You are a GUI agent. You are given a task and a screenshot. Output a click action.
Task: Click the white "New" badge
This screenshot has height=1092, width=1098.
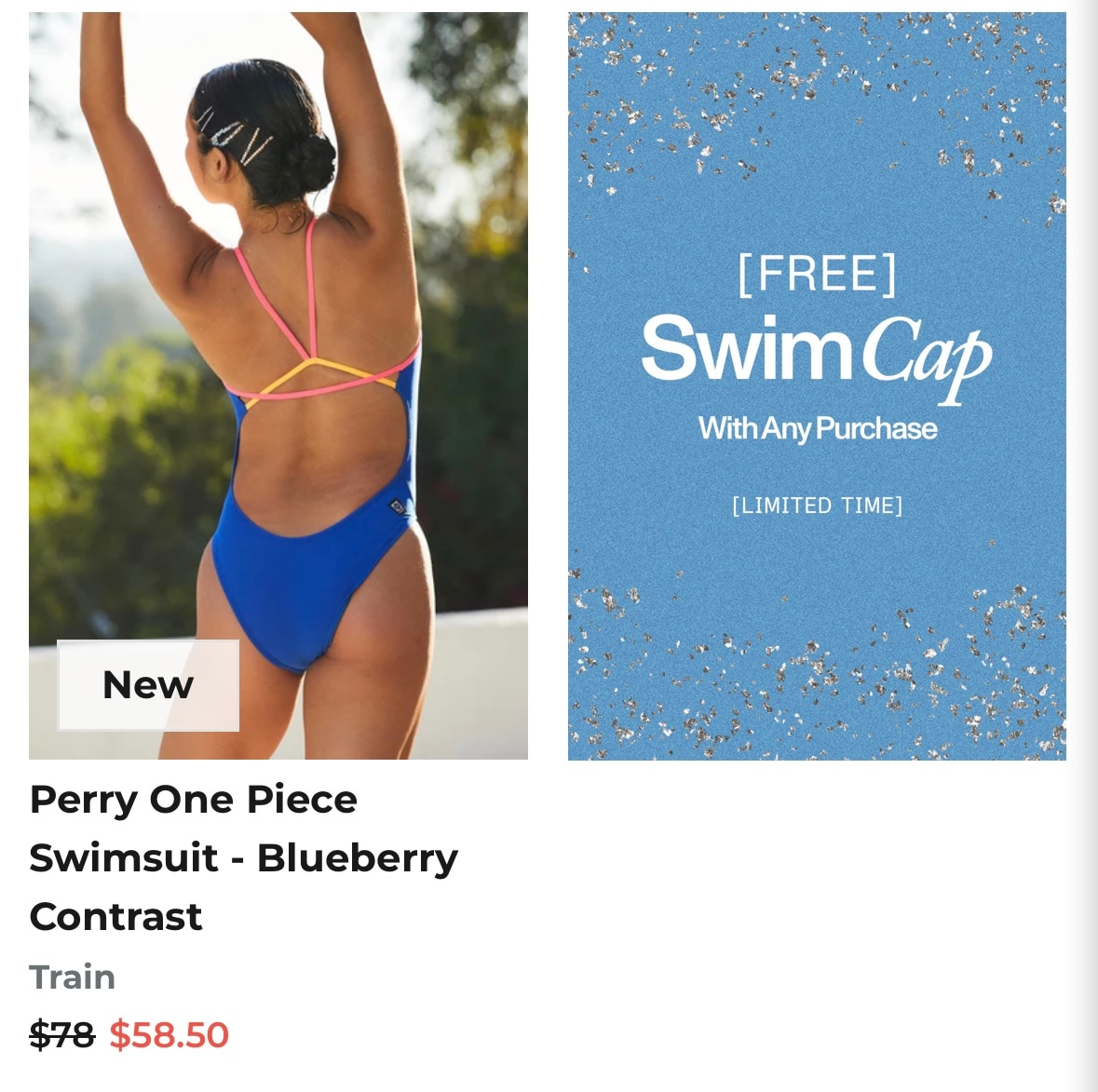coord(148,685)
